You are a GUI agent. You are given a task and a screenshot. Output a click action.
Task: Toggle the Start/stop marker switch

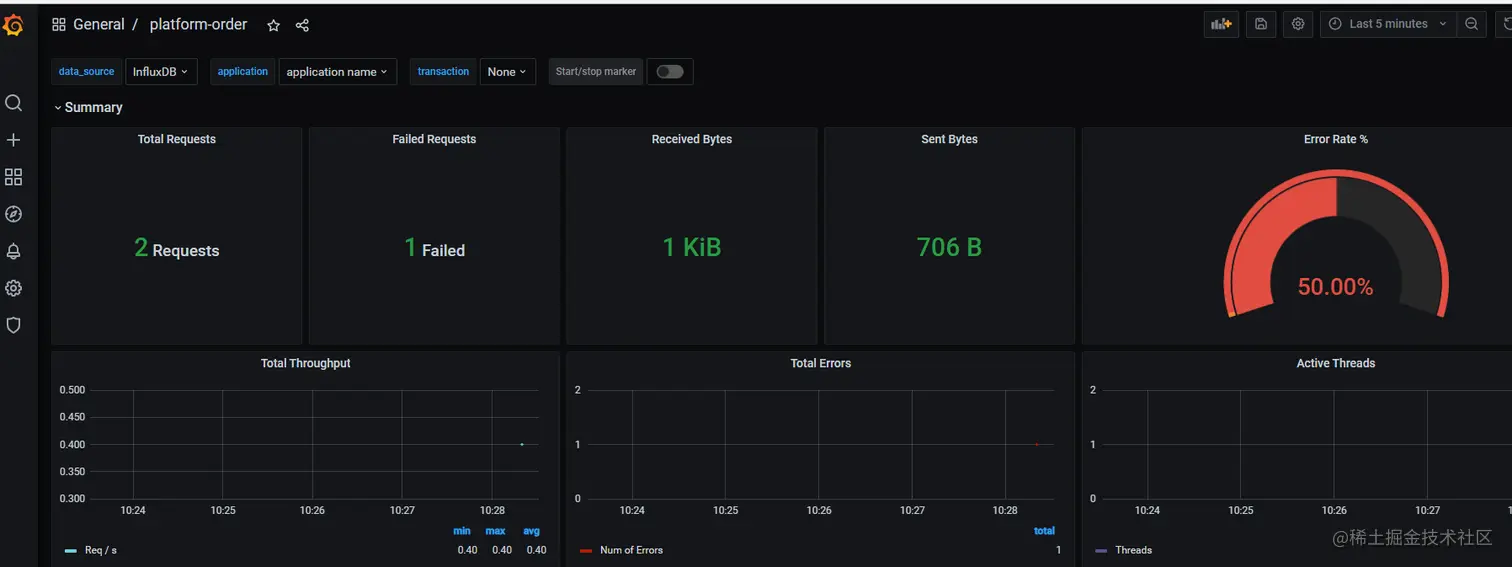(x=670, y=71)
